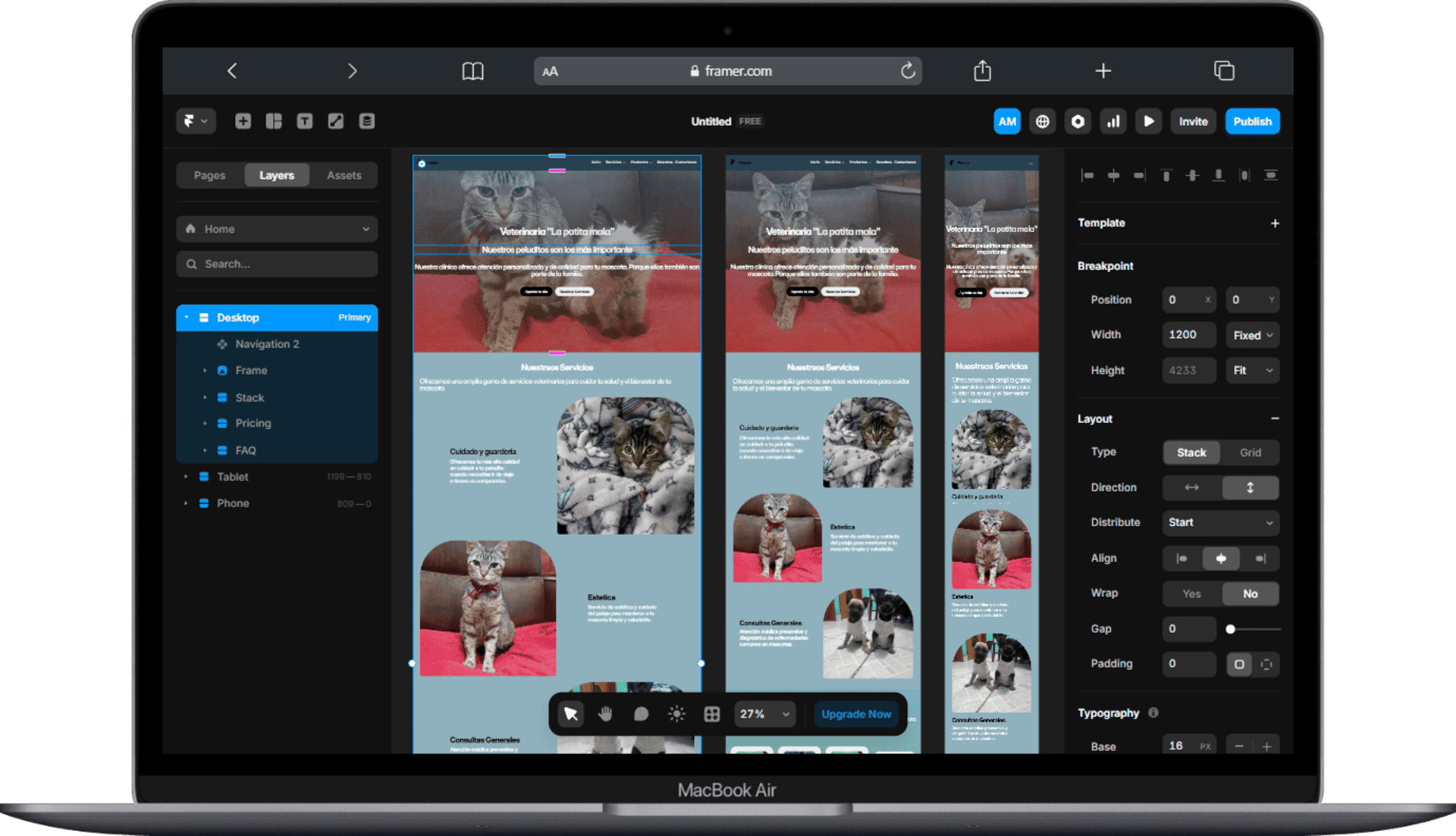
Task: Toggle light mode sun icon
Action: pos(676,714)
